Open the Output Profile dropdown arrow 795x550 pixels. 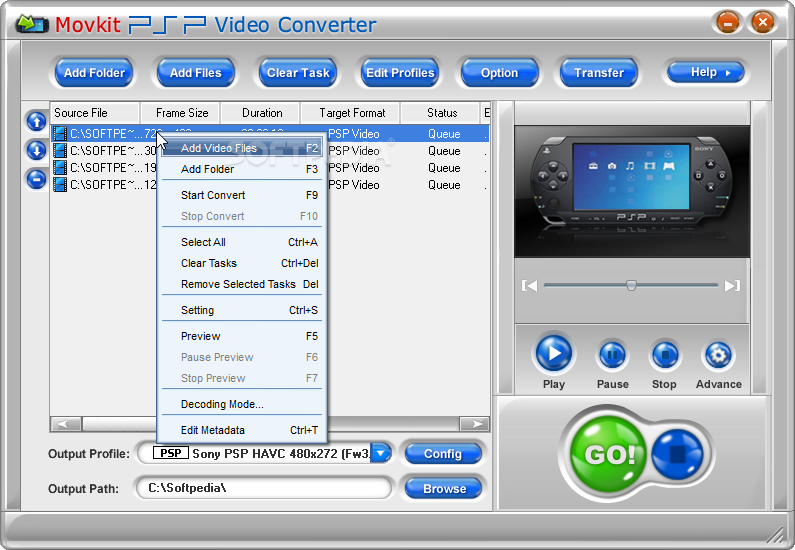pyautogui.click(x=381, y=453)
